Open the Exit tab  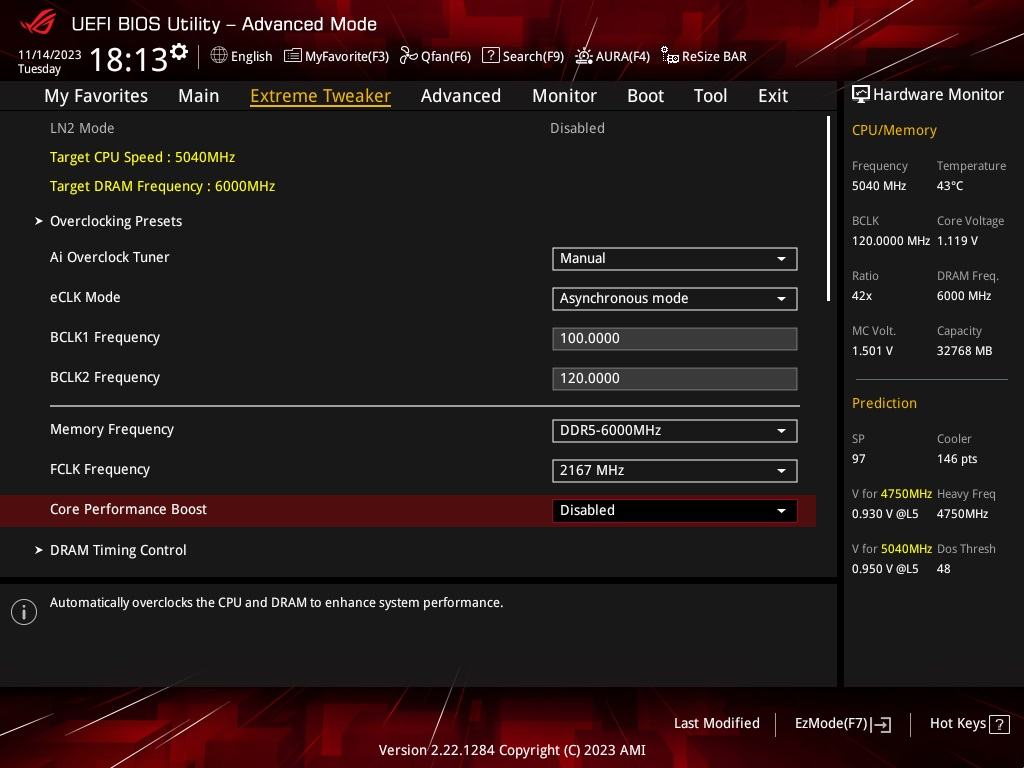[773, 96]
